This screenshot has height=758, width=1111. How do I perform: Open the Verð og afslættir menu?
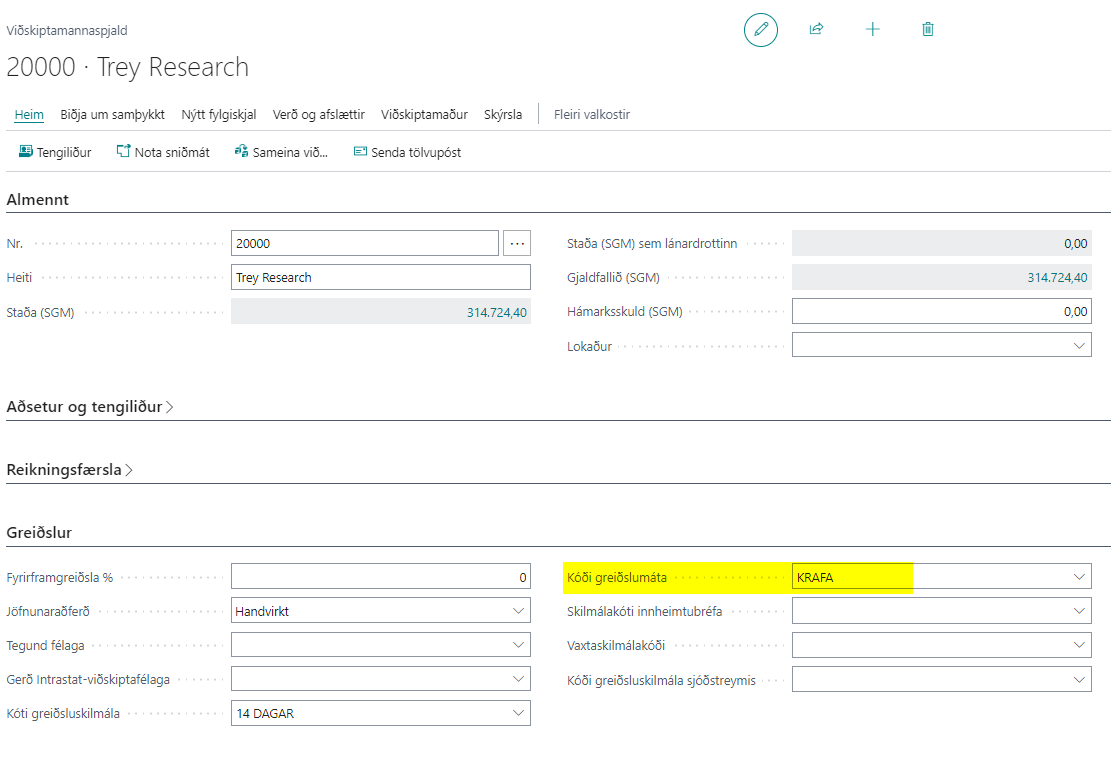318,114
